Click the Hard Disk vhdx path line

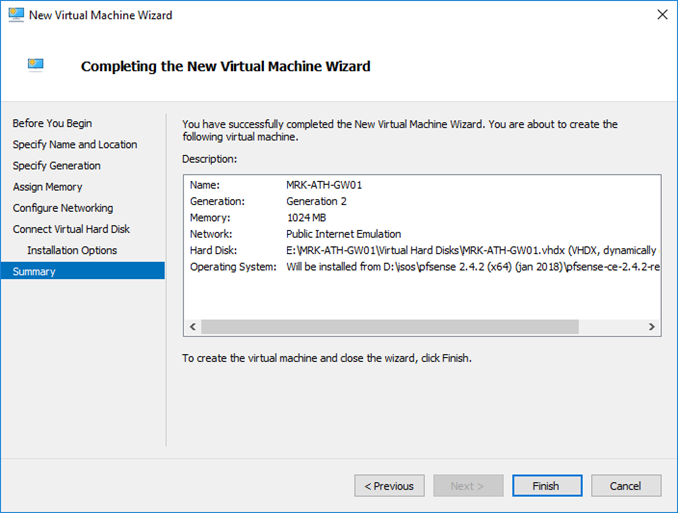pyautogui.click(x=471, y=250)
